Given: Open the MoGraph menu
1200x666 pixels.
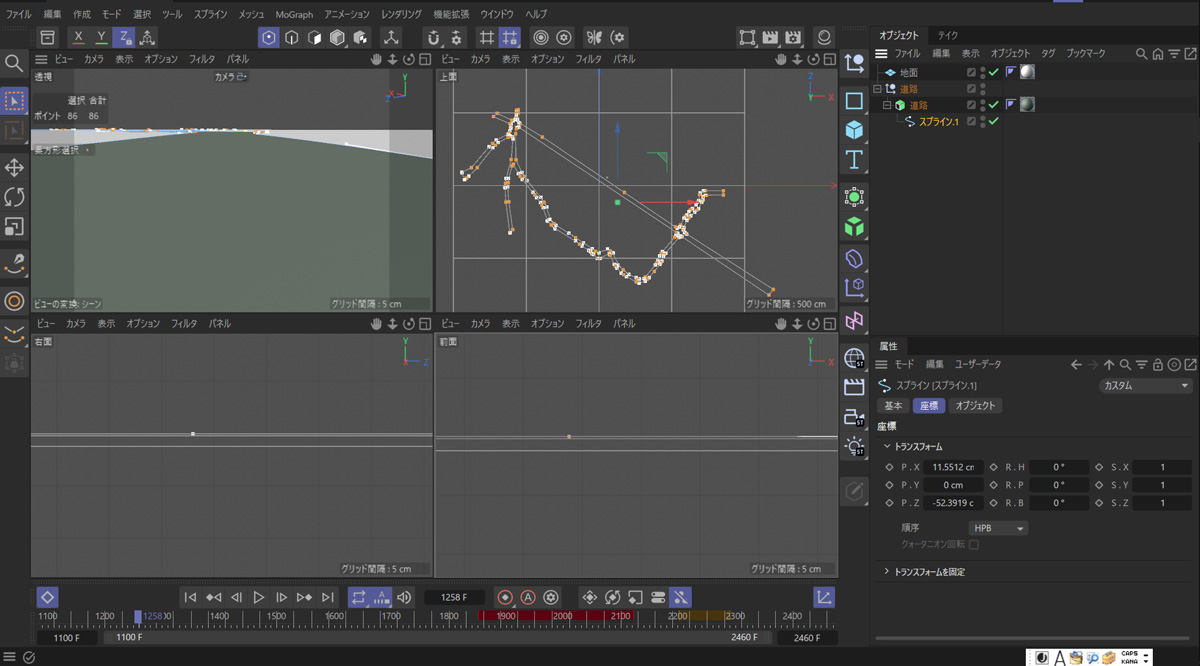Looking at the screenshot, I should [294, 15].
